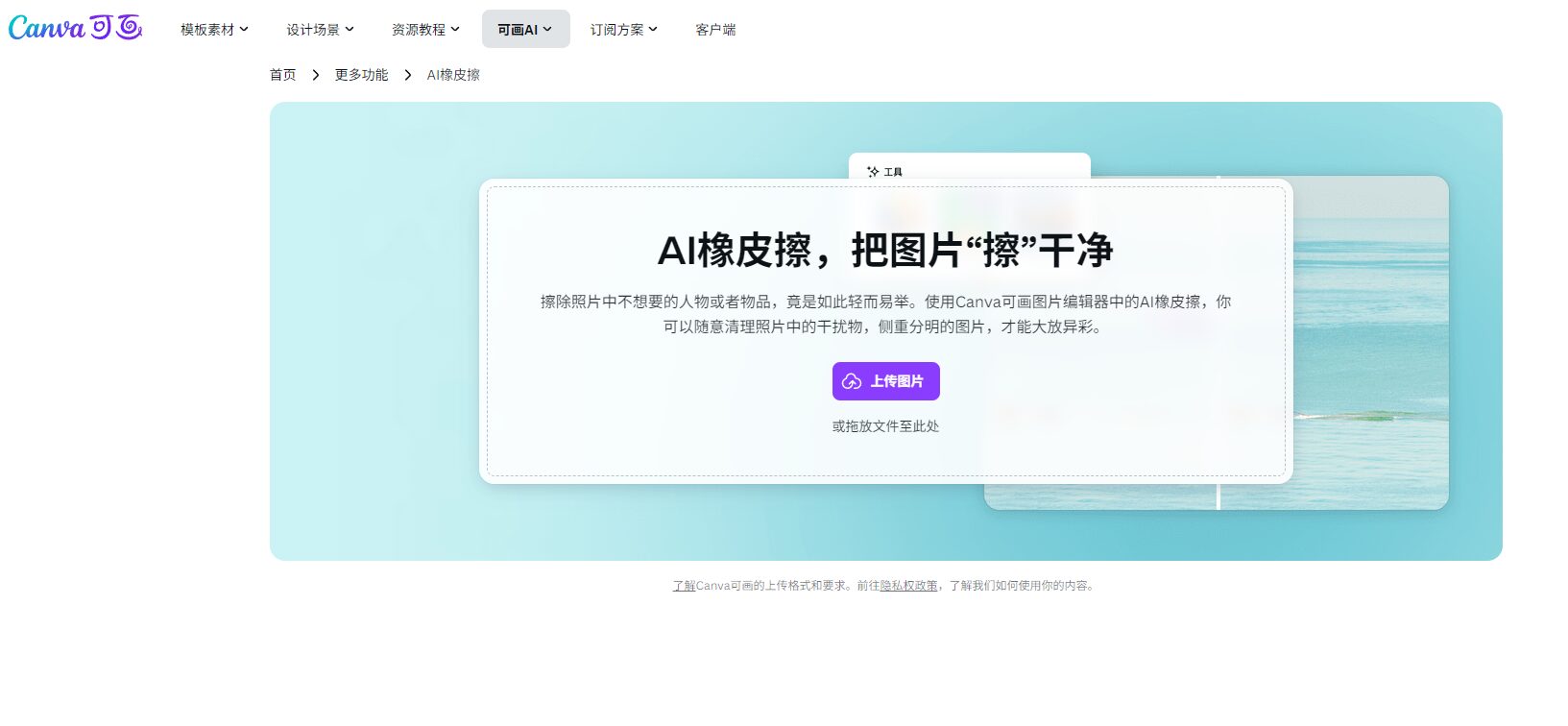The height and width of the screenshot is (726, 1568).
Task: Click the chevron arrow after 首页
Action: [x=315, y=75]
